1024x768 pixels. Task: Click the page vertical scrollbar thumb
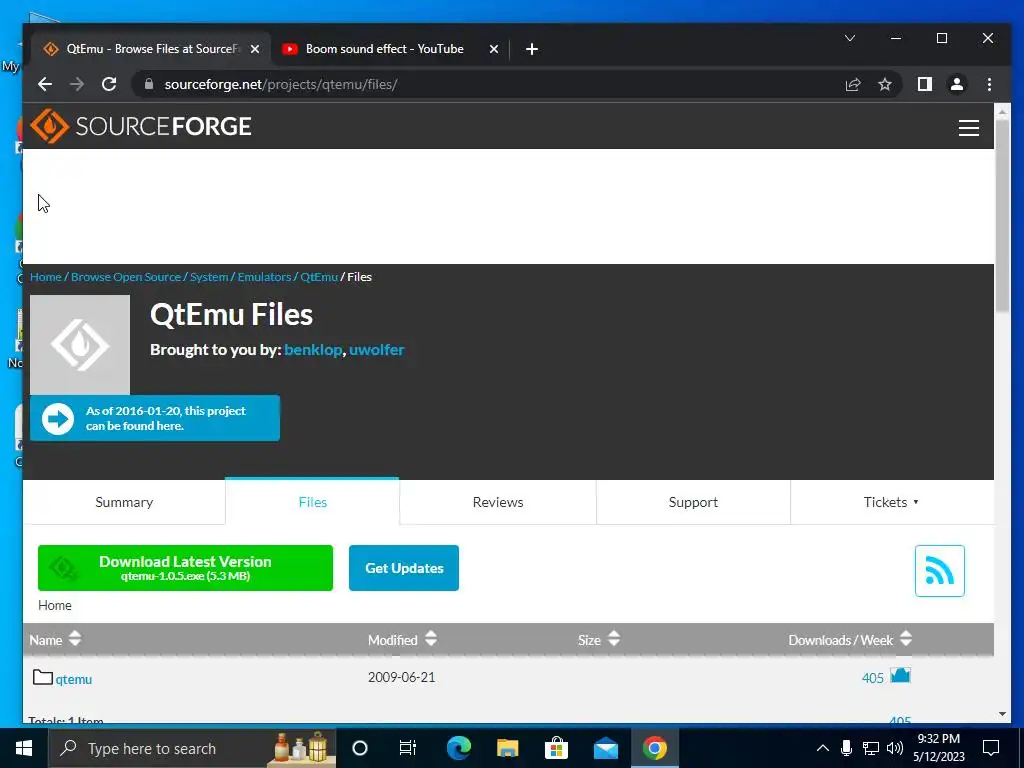pyautogui.click(x=1002, y=216)
